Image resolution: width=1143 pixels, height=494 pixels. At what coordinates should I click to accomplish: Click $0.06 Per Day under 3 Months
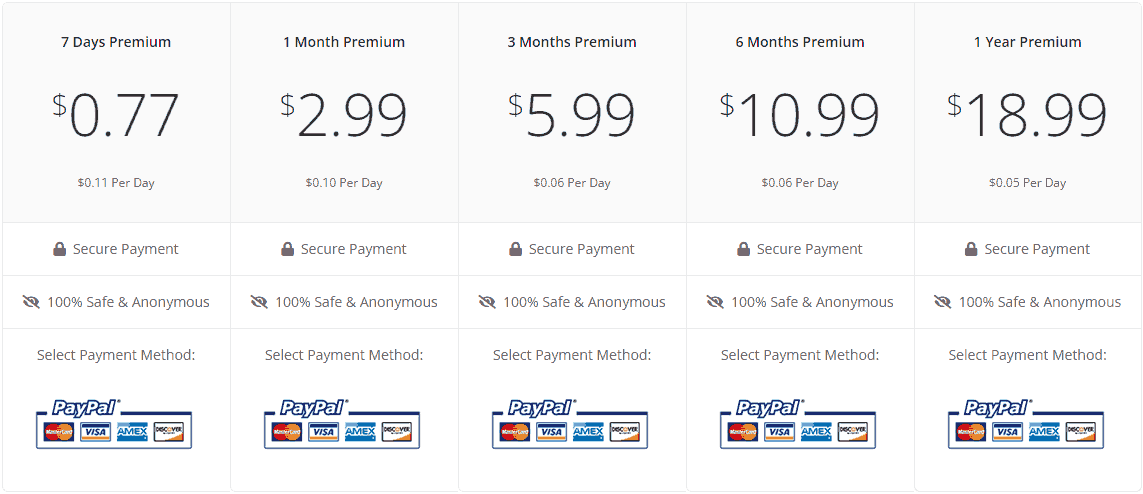[572, 183]
